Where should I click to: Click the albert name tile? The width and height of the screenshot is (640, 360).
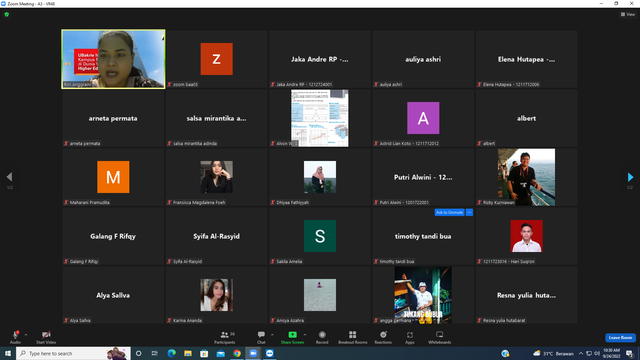click(x=527, y=118)
